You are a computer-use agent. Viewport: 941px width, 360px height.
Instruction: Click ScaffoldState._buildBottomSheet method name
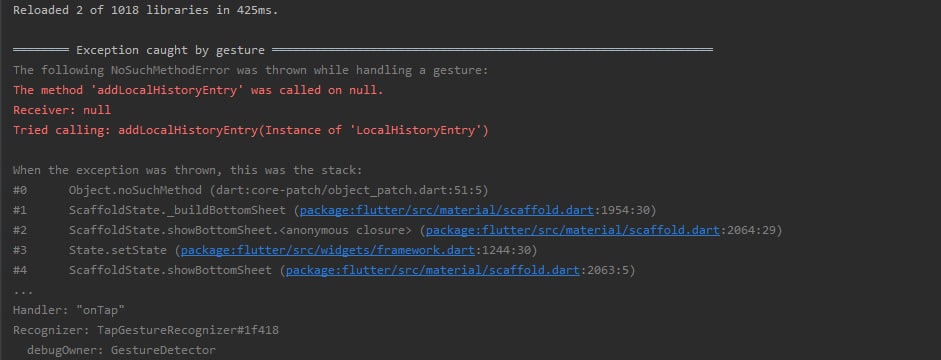pos(177,211)
